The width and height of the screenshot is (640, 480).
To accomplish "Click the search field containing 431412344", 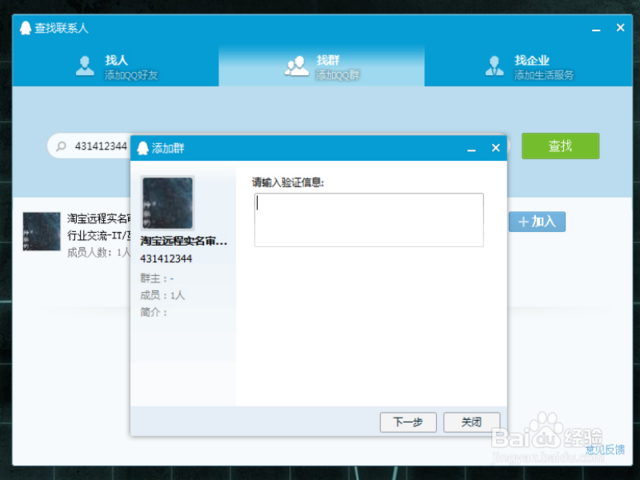I will (100, 146).
